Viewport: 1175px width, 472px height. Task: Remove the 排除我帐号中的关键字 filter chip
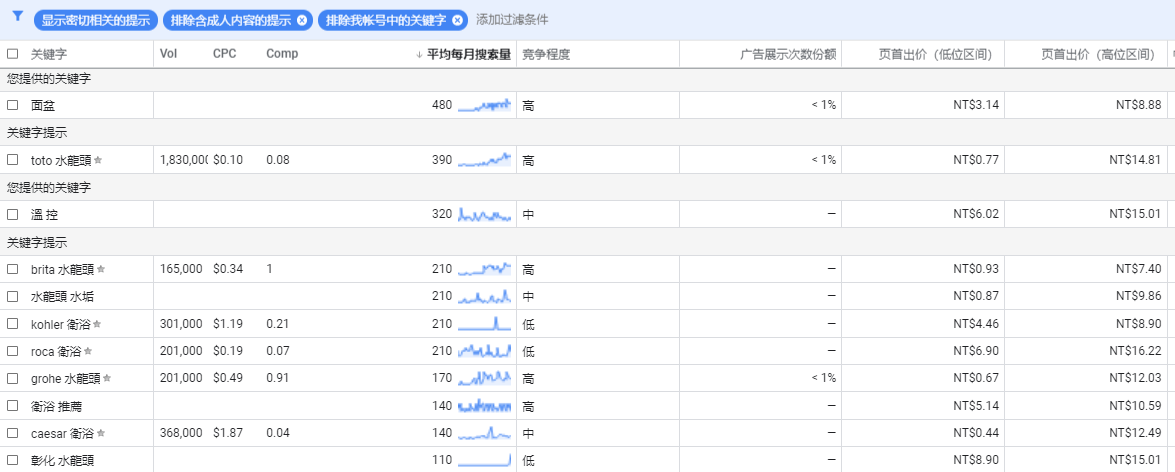click(x=457, y=20)
